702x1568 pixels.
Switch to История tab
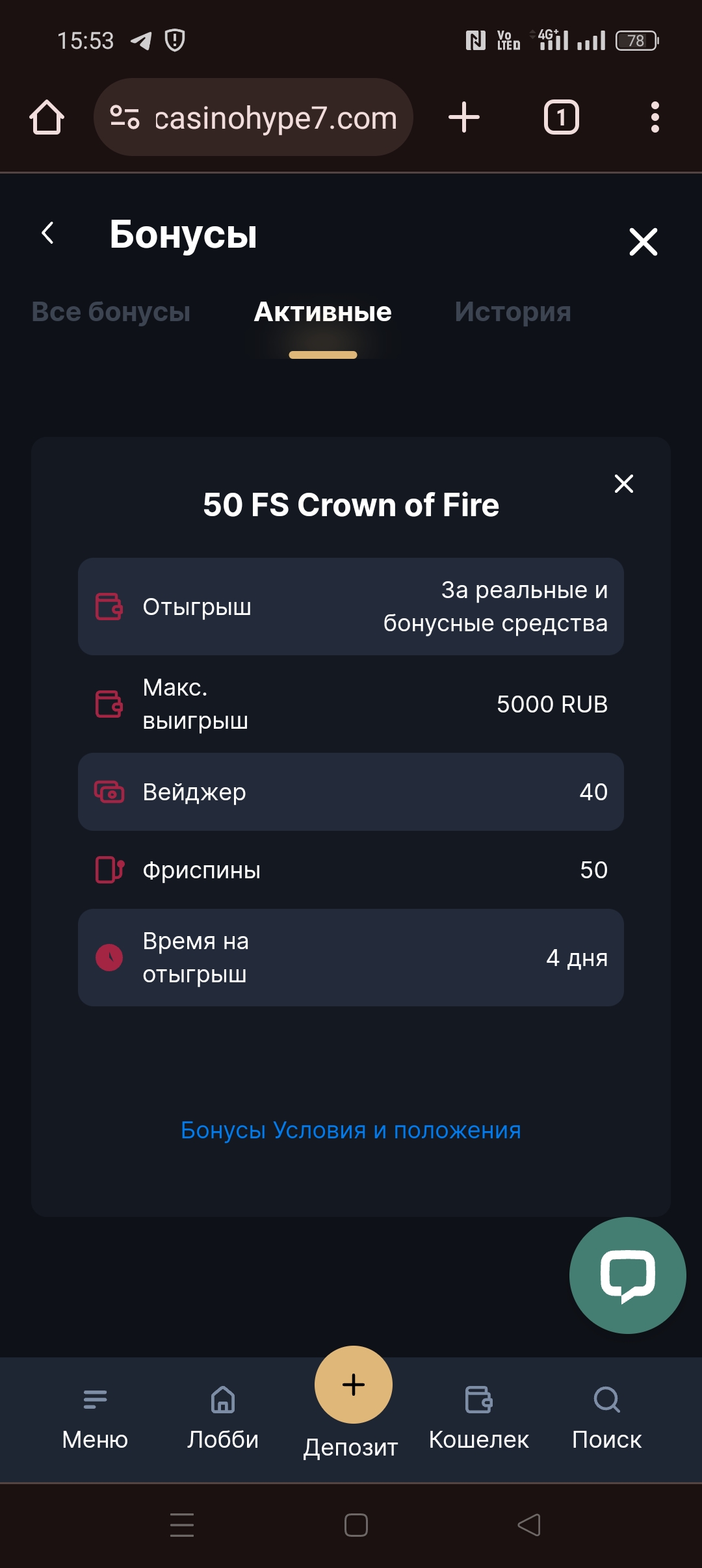[512, 313]
